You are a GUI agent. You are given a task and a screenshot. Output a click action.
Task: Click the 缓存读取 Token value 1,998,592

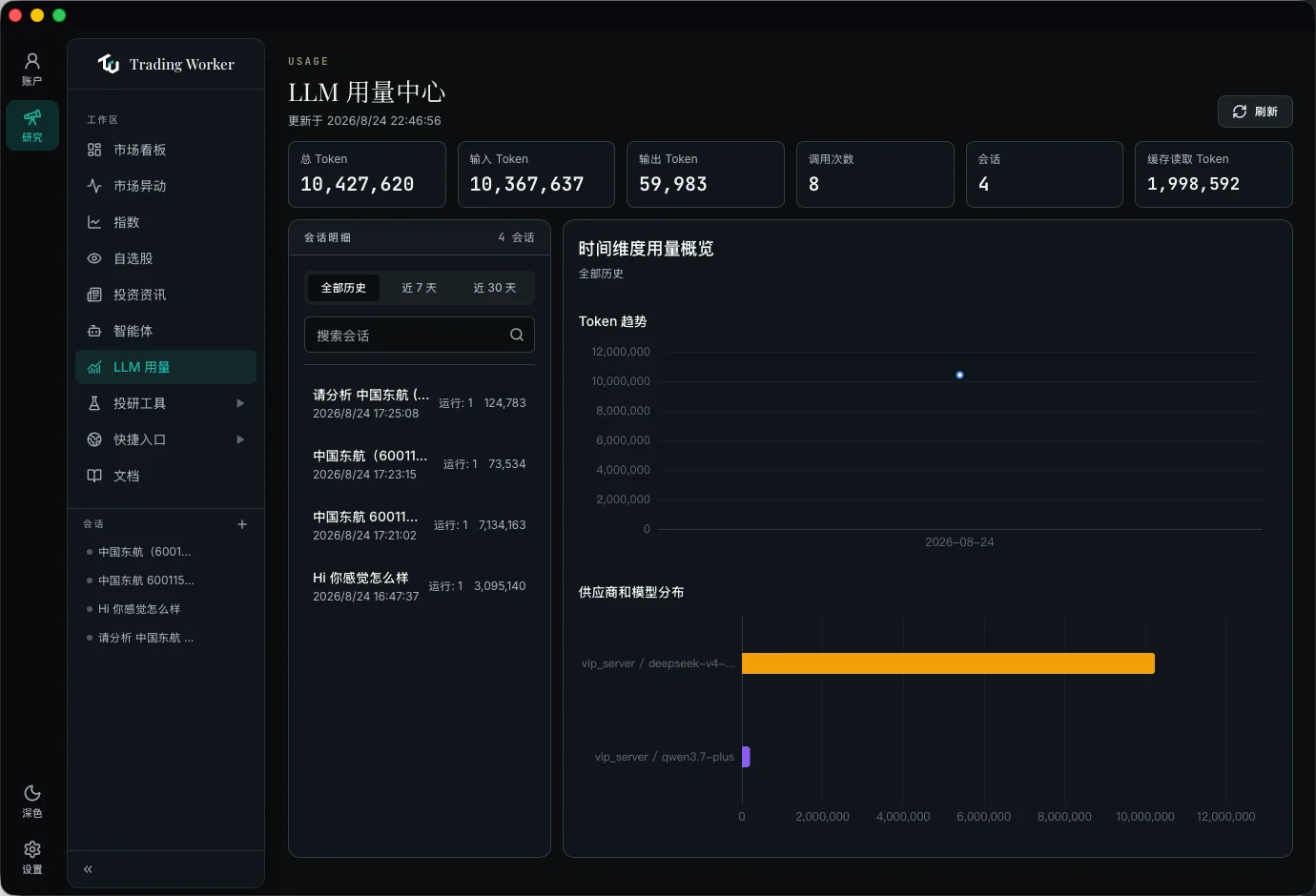click(1194, 184)
